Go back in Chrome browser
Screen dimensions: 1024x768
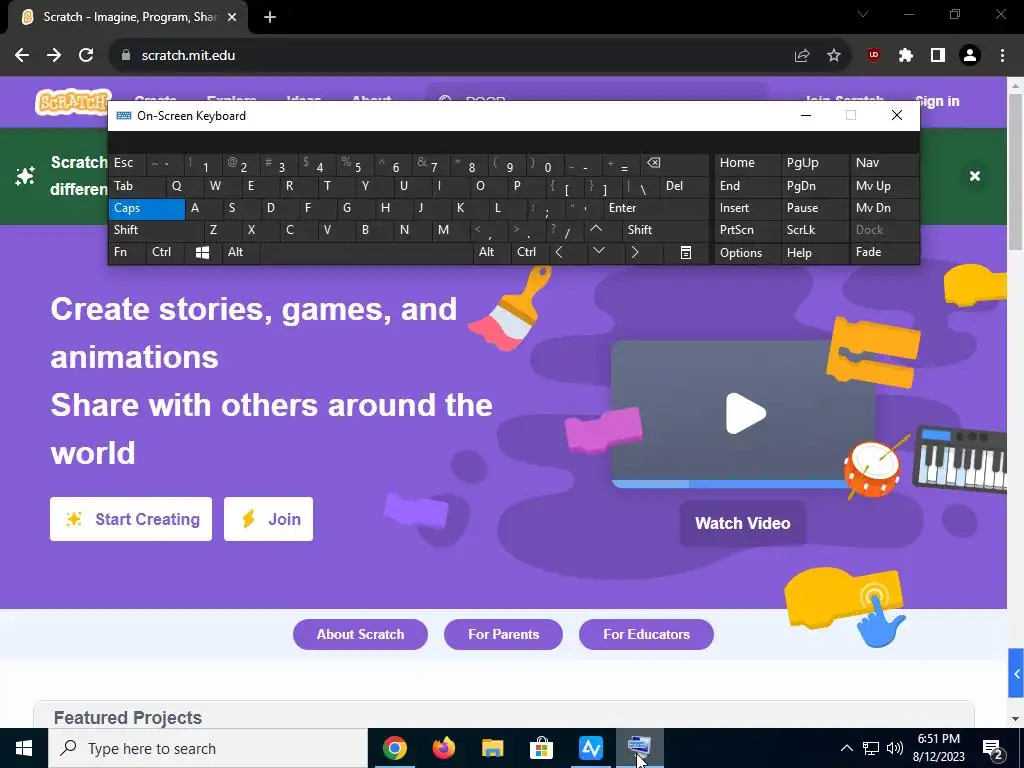(x=22, y=56)
